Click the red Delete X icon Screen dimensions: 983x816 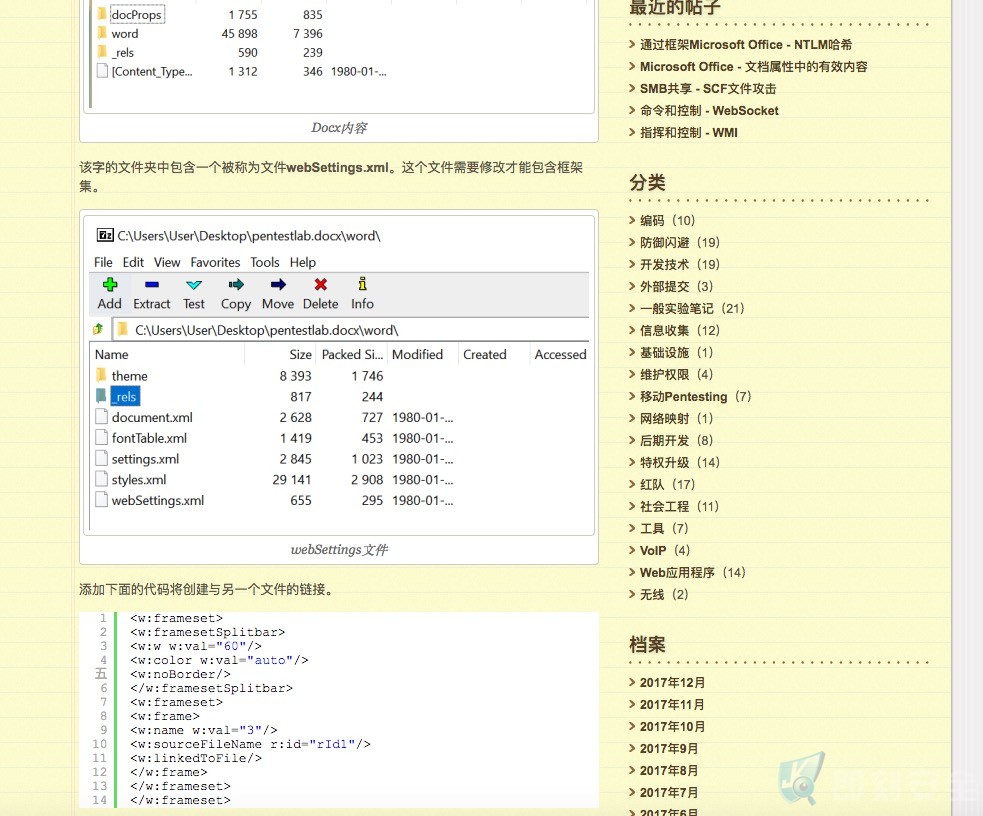[x=320, y=285]
